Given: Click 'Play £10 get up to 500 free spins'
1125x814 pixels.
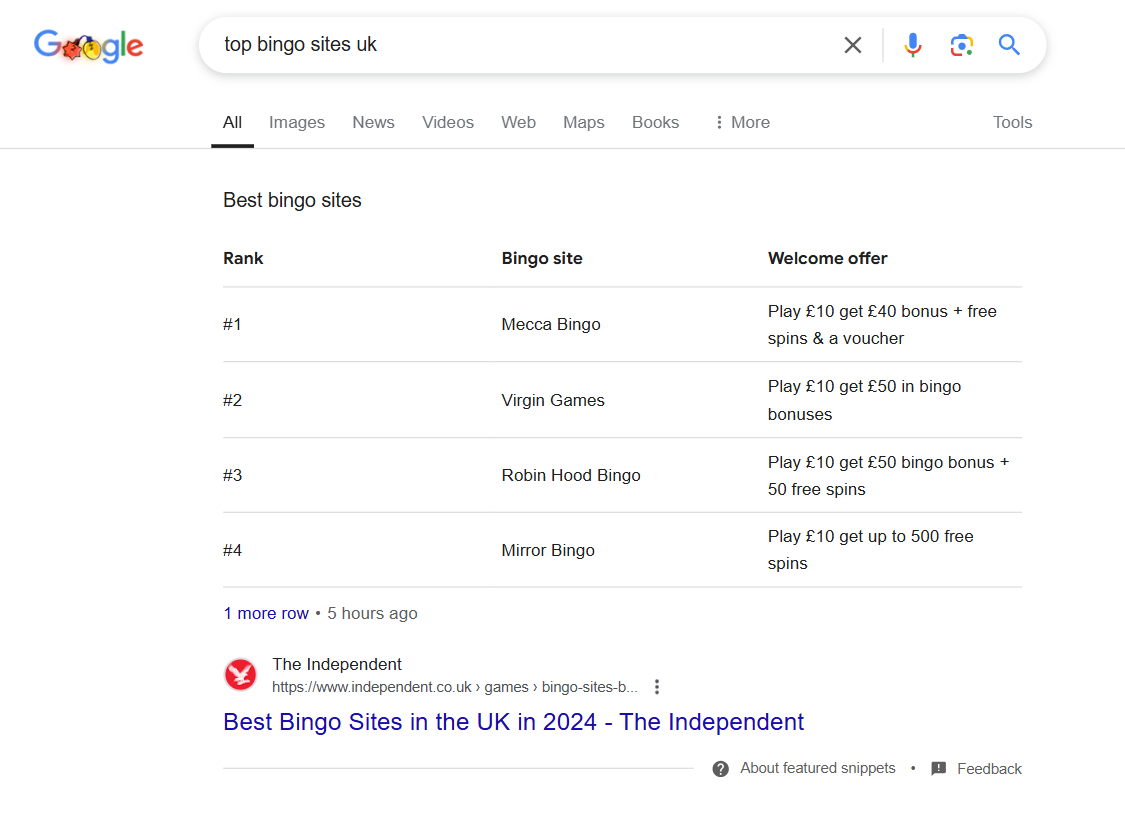Looking at the screenshot, I should 870,550.
